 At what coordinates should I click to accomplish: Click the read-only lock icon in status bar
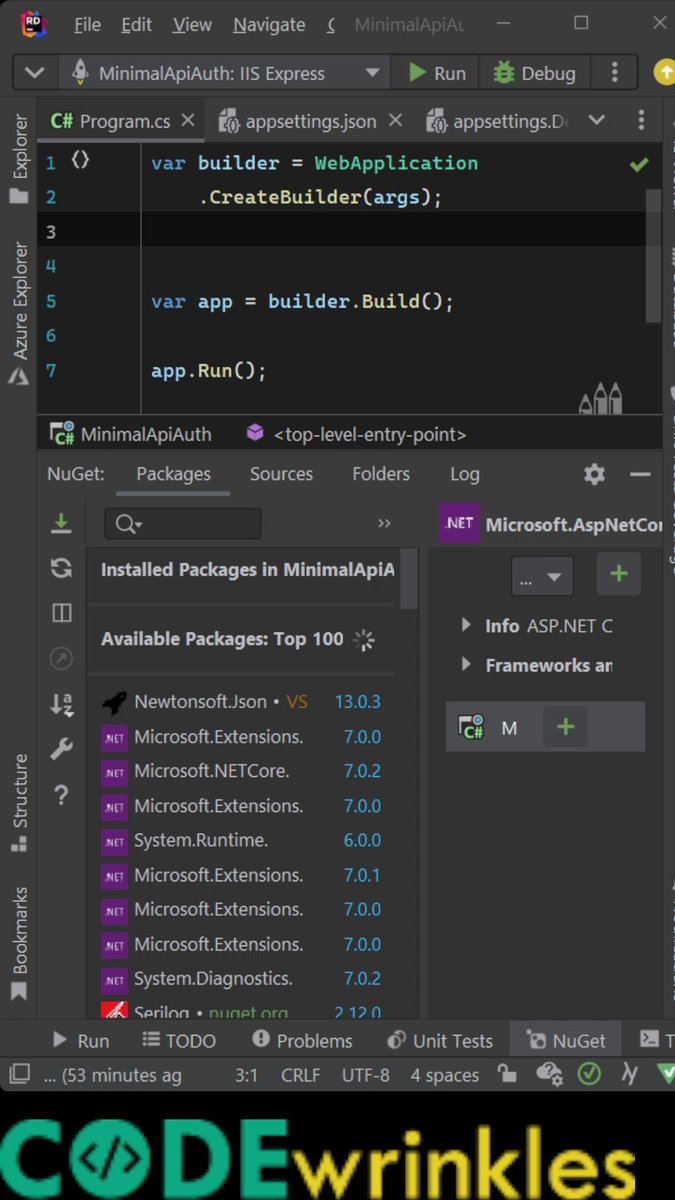(x=507, y=1075)
